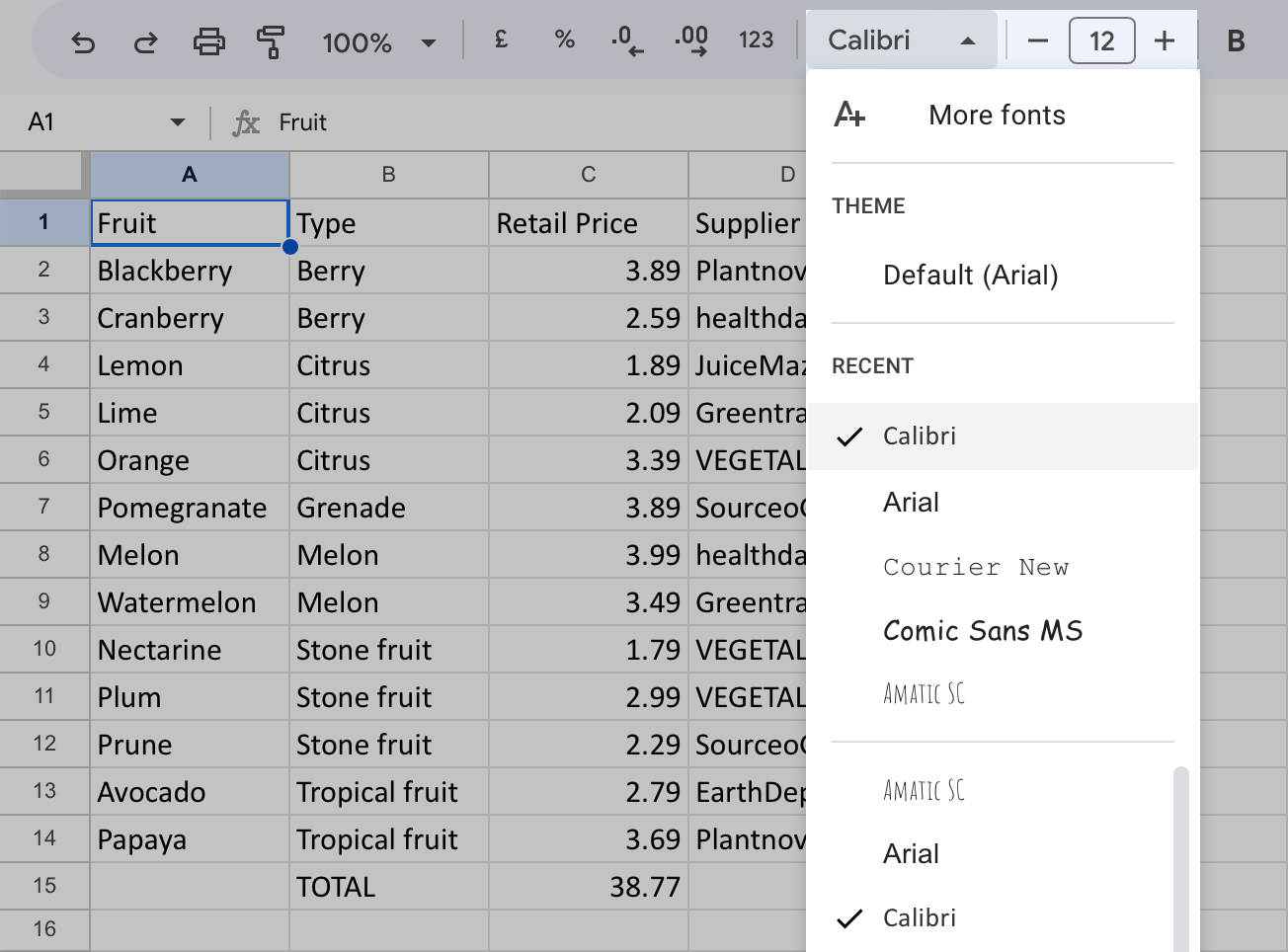The width and height of the screenshot is (1288, 952).
Task: Open the 123 number formats menu
Action: (756, 40)
